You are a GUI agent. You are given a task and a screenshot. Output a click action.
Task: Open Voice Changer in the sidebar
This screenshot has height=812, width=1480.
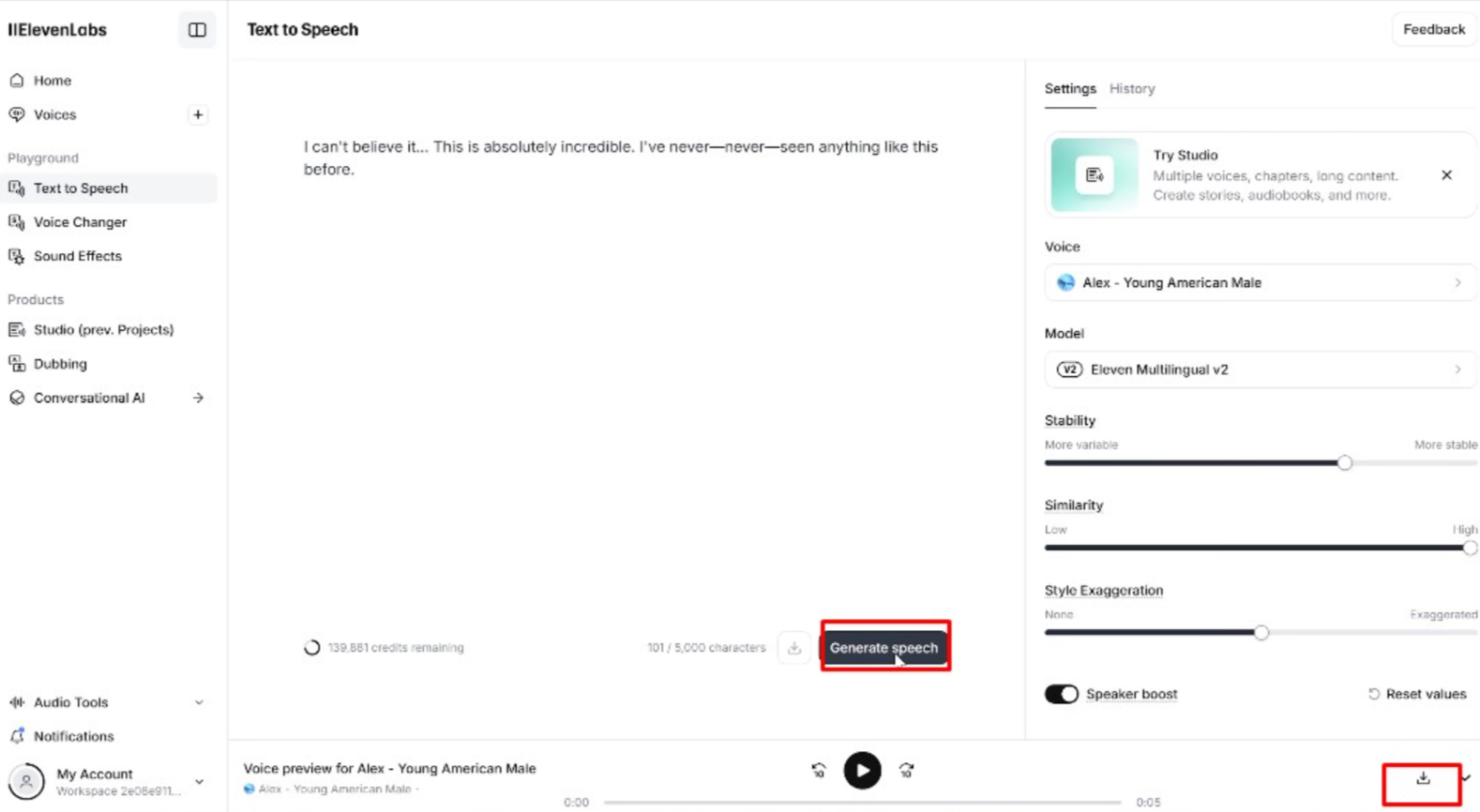click(80, 222)
